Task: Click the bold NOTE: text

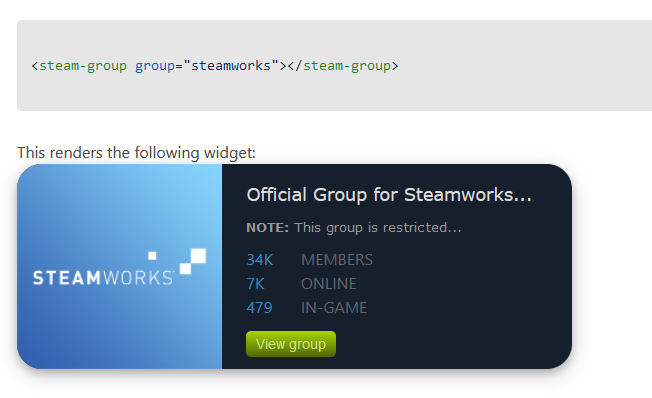Action: (267, 227)
